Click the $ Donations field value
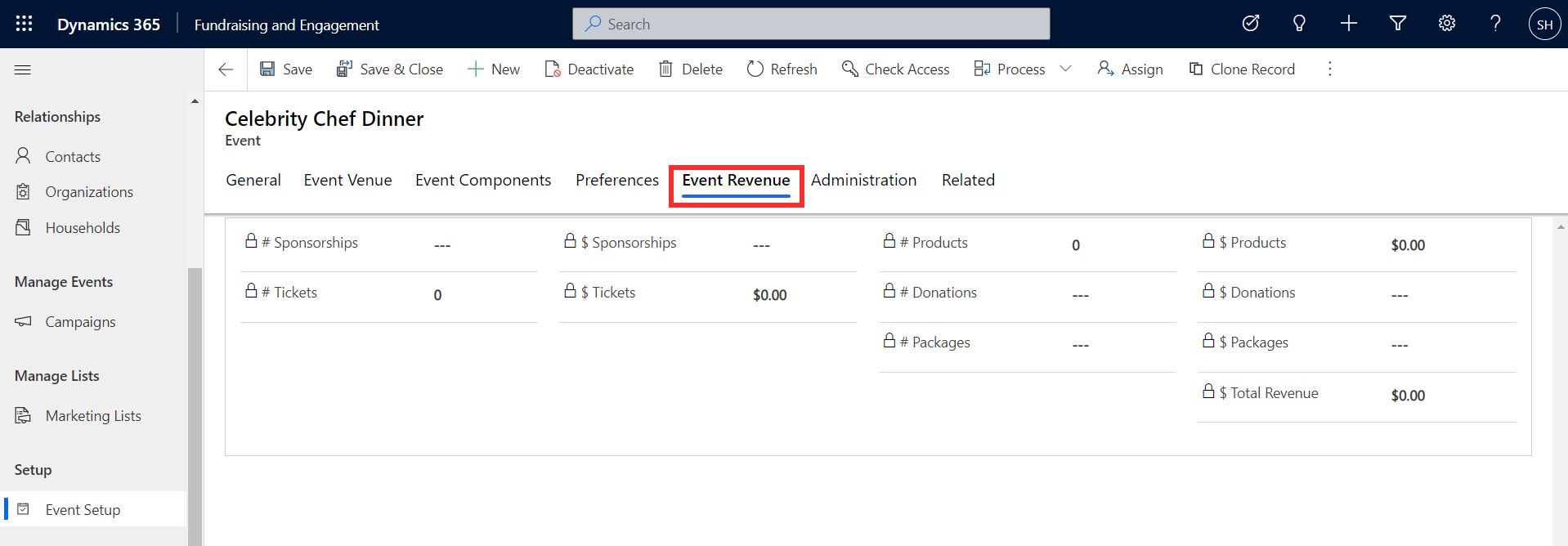 click(1399, 295)
